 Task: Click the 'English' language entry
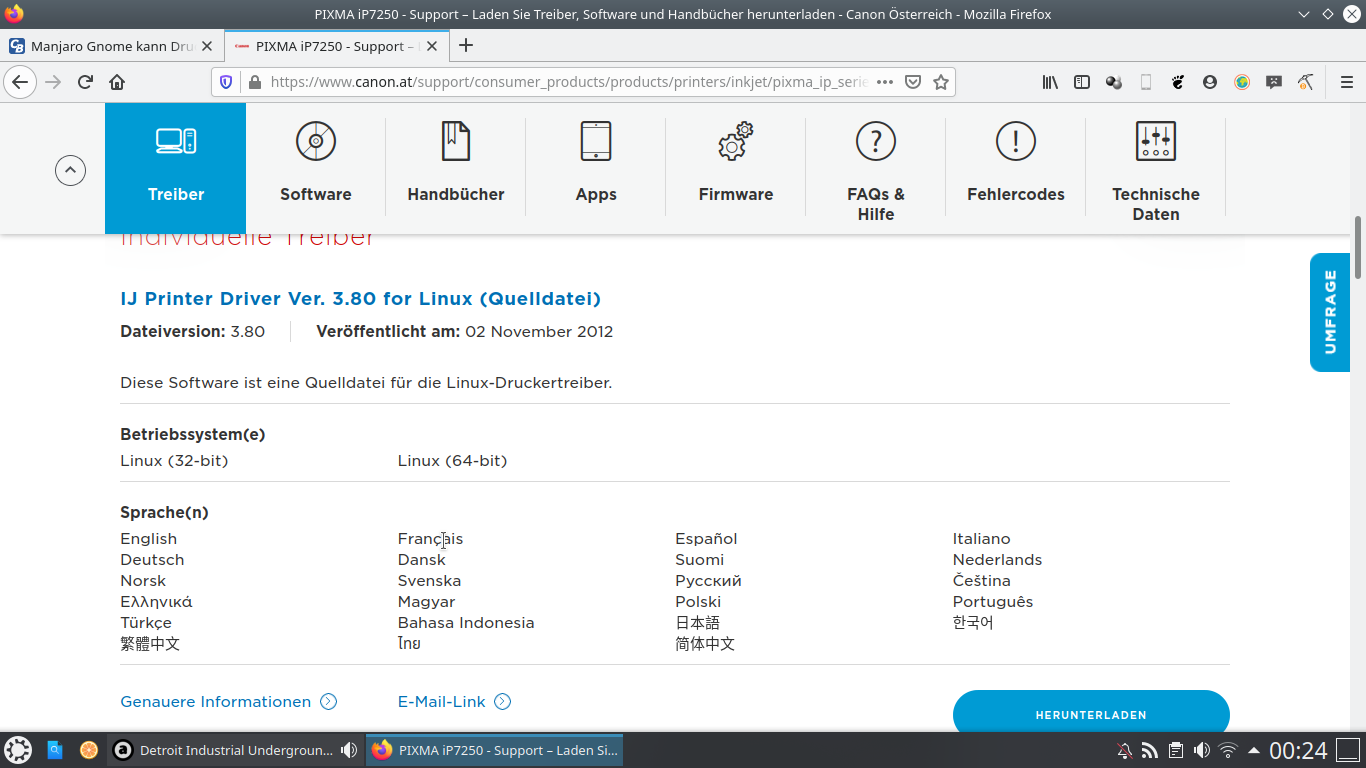pyautogui.click(x=148, y=539)
